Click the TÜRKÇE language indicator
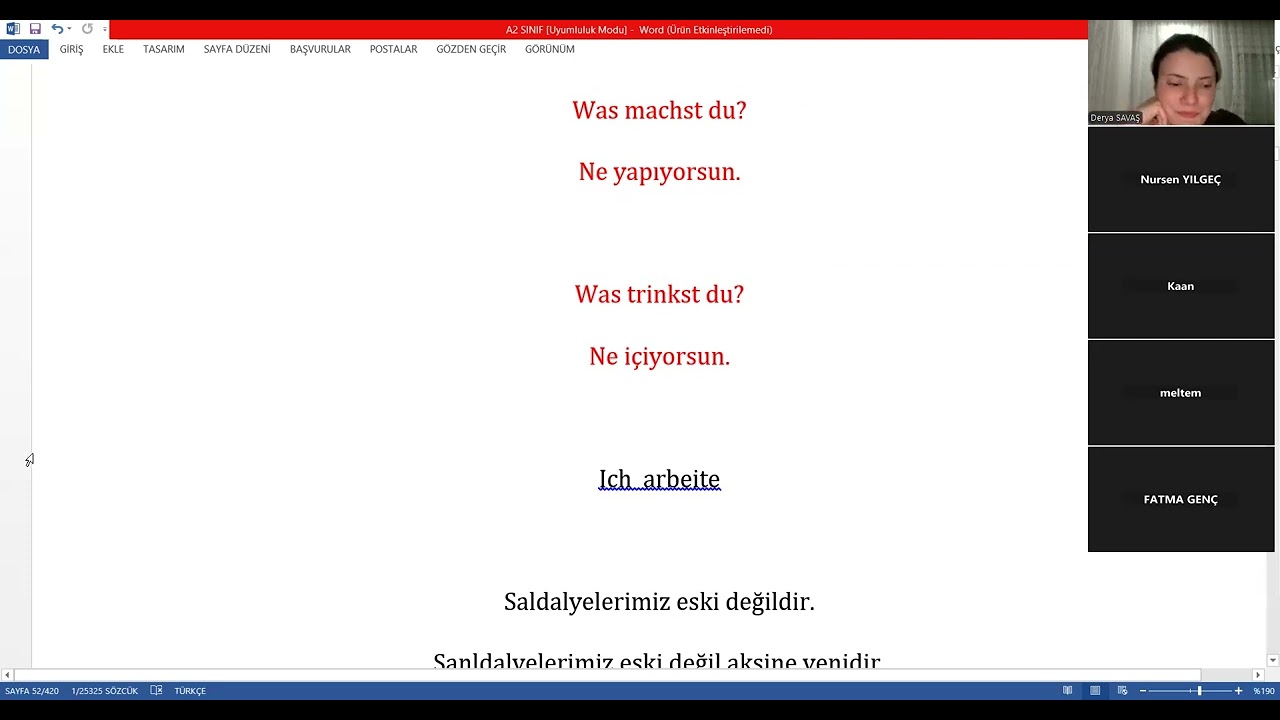Image resolution: width=1280 pixels, height=720 pixels. coord(190,691)
